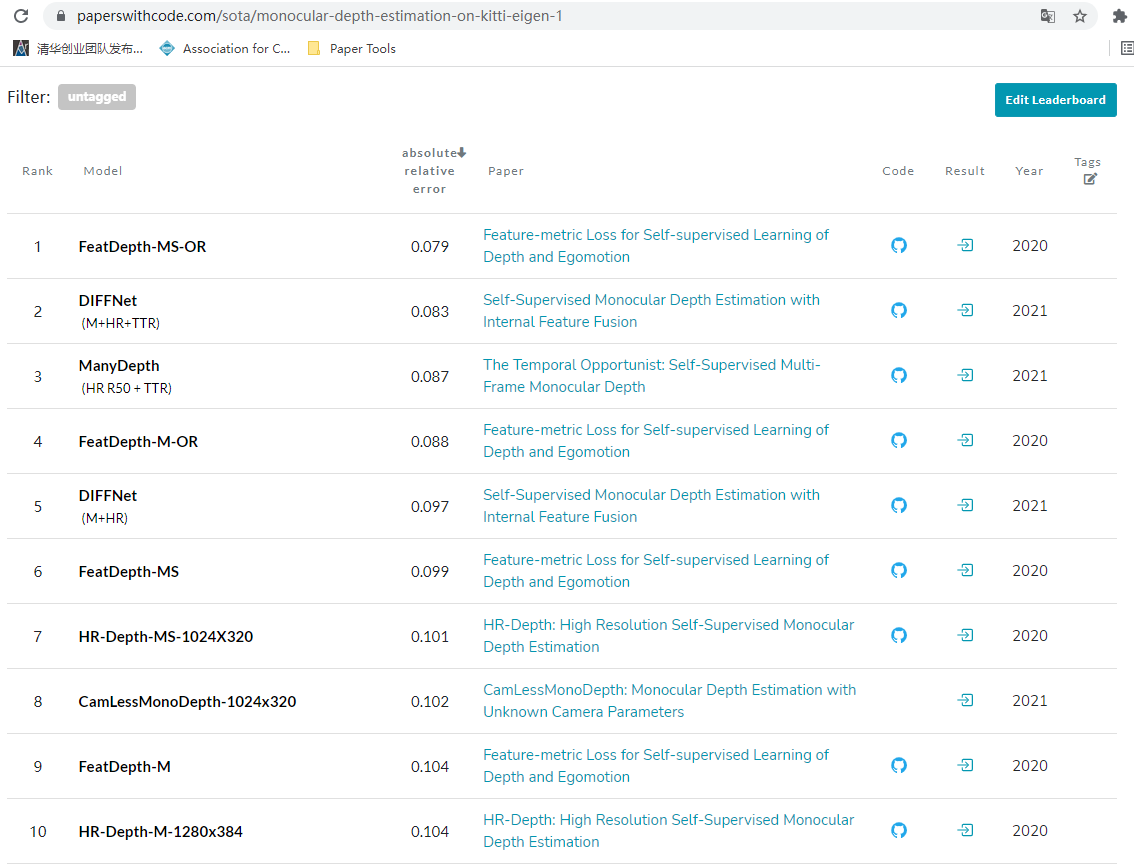
Task: Open GitHub code for HR-Depth-M-1280x384
Action: tap(898, 831)
